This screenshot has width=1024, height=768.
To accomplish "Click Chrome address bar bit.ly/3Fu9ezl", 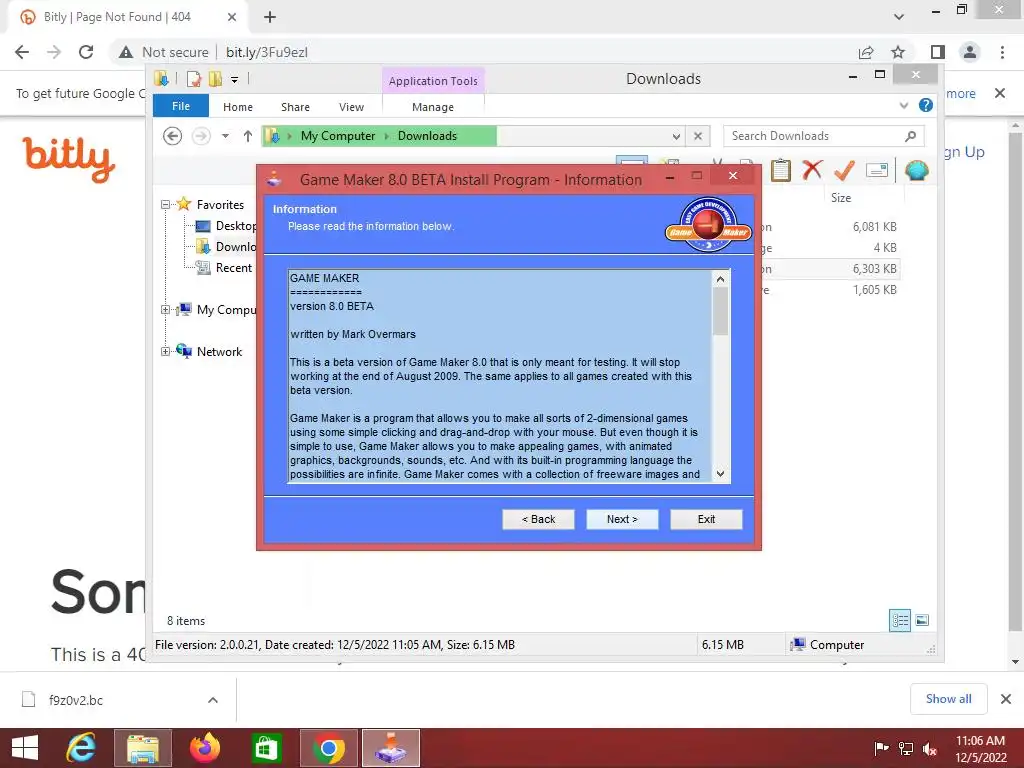I will 266,52.
